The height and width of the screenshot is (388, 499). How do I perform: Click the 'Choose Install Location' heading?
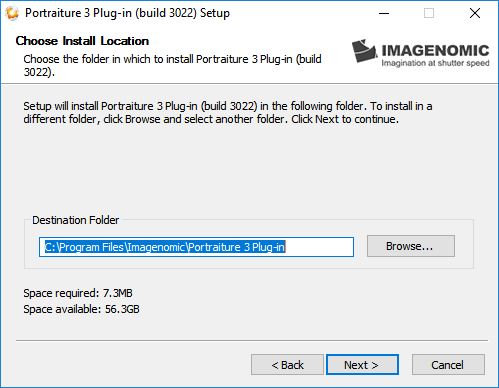tap(82, 41)
